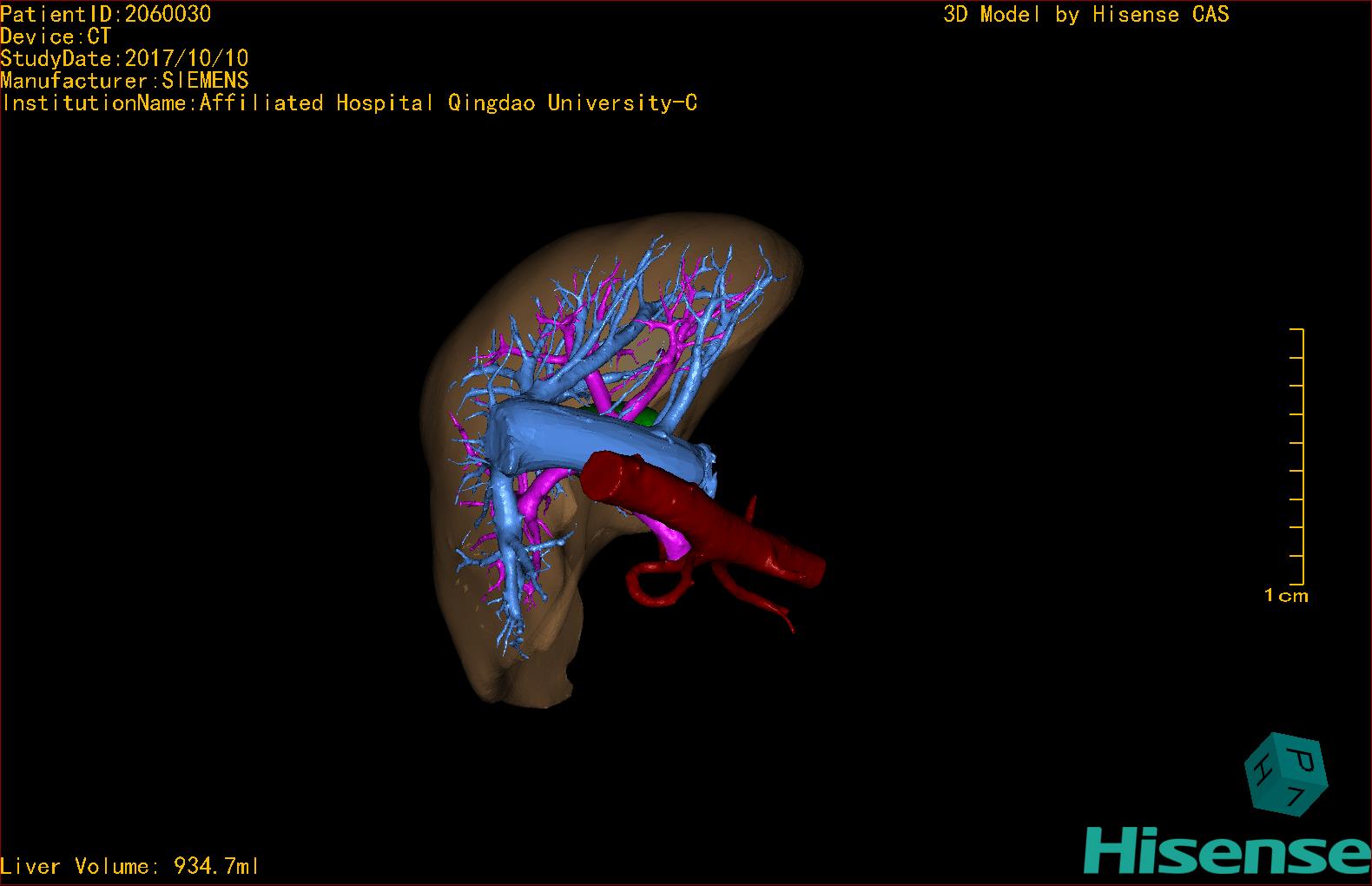Click the '1cm' scale label

[x=1286, y=596]
